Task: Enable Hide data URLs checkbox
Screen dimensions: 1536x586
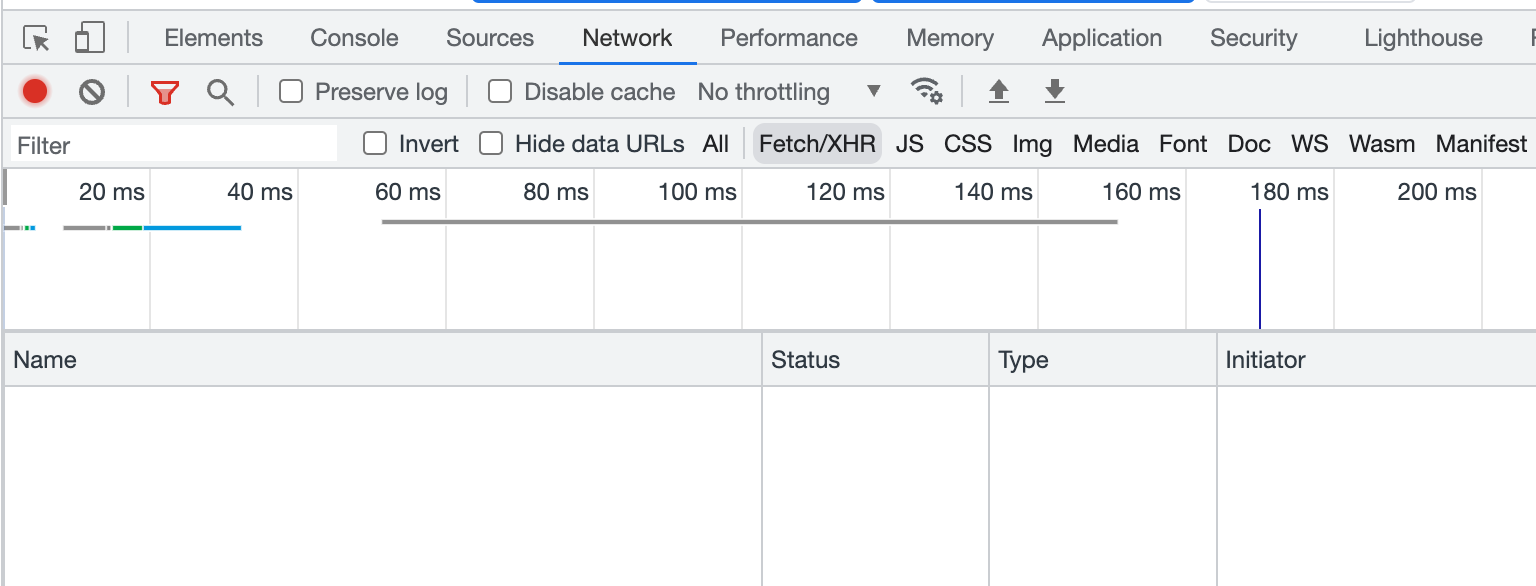Action: pos(491,144)
